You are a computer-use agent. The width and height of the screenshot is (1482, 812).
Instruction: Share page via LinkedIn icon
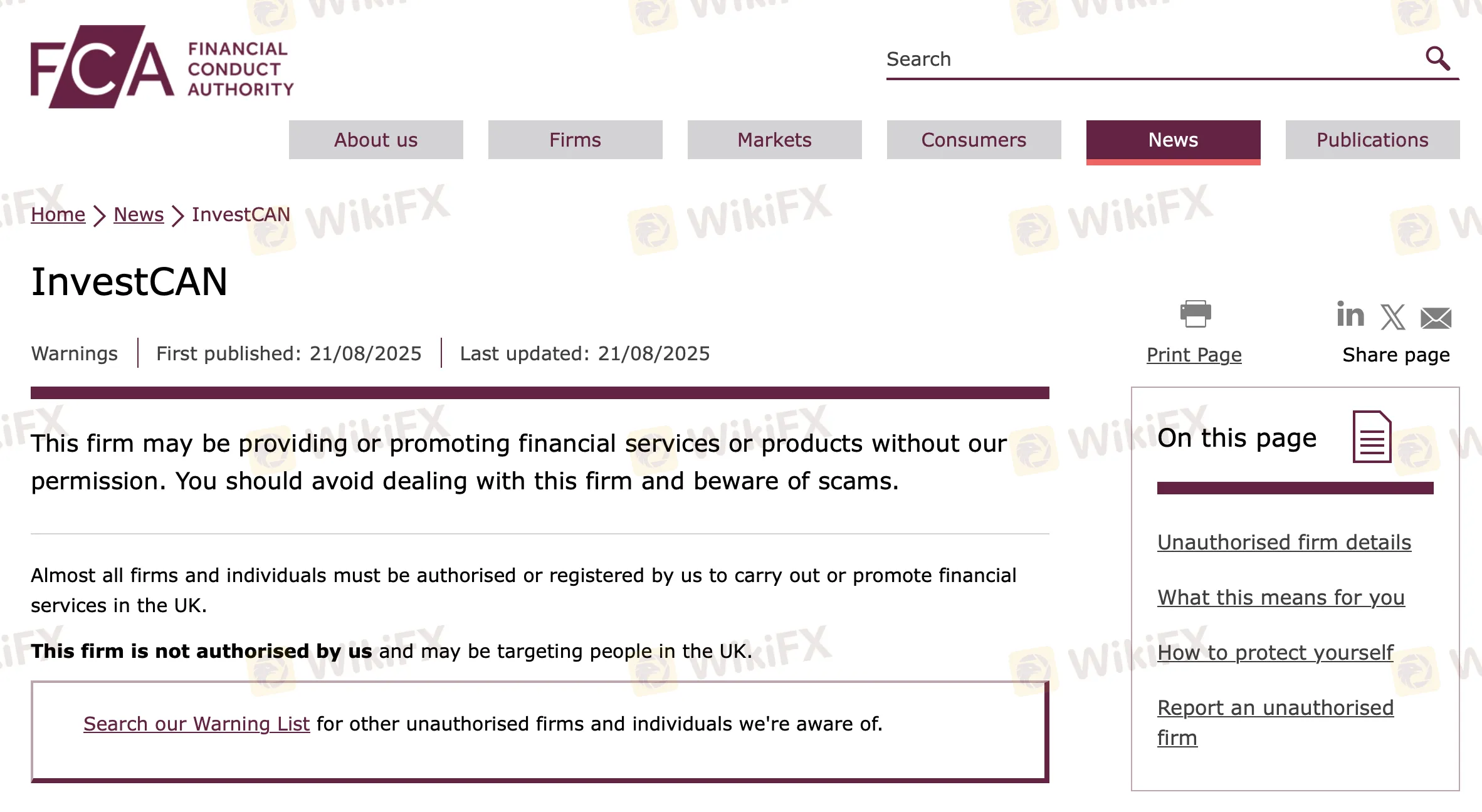click(1350, 315)
